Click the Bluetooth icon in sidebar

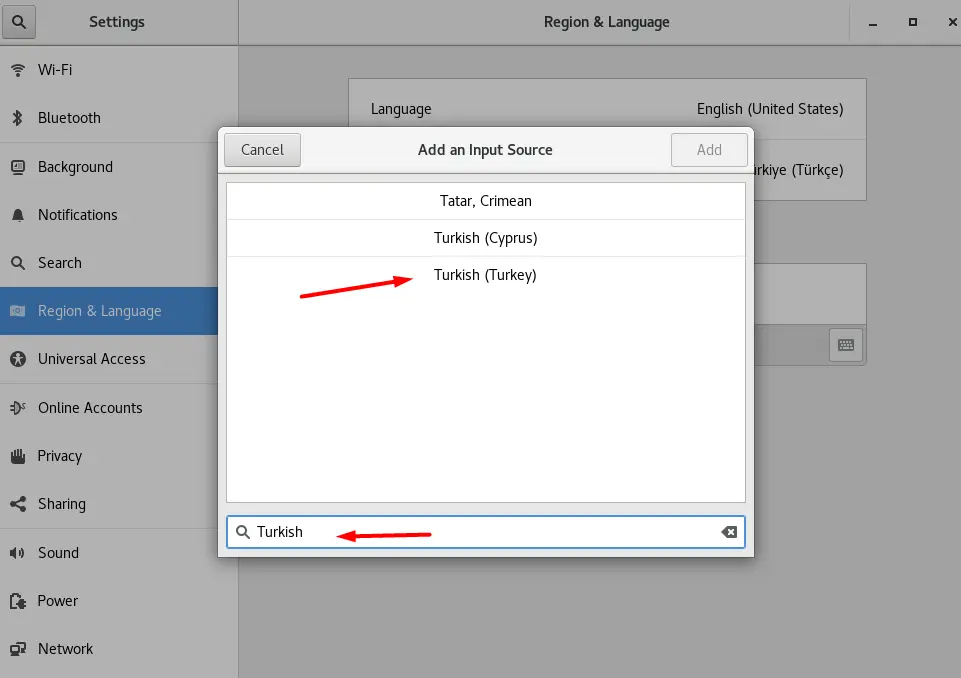17,118
